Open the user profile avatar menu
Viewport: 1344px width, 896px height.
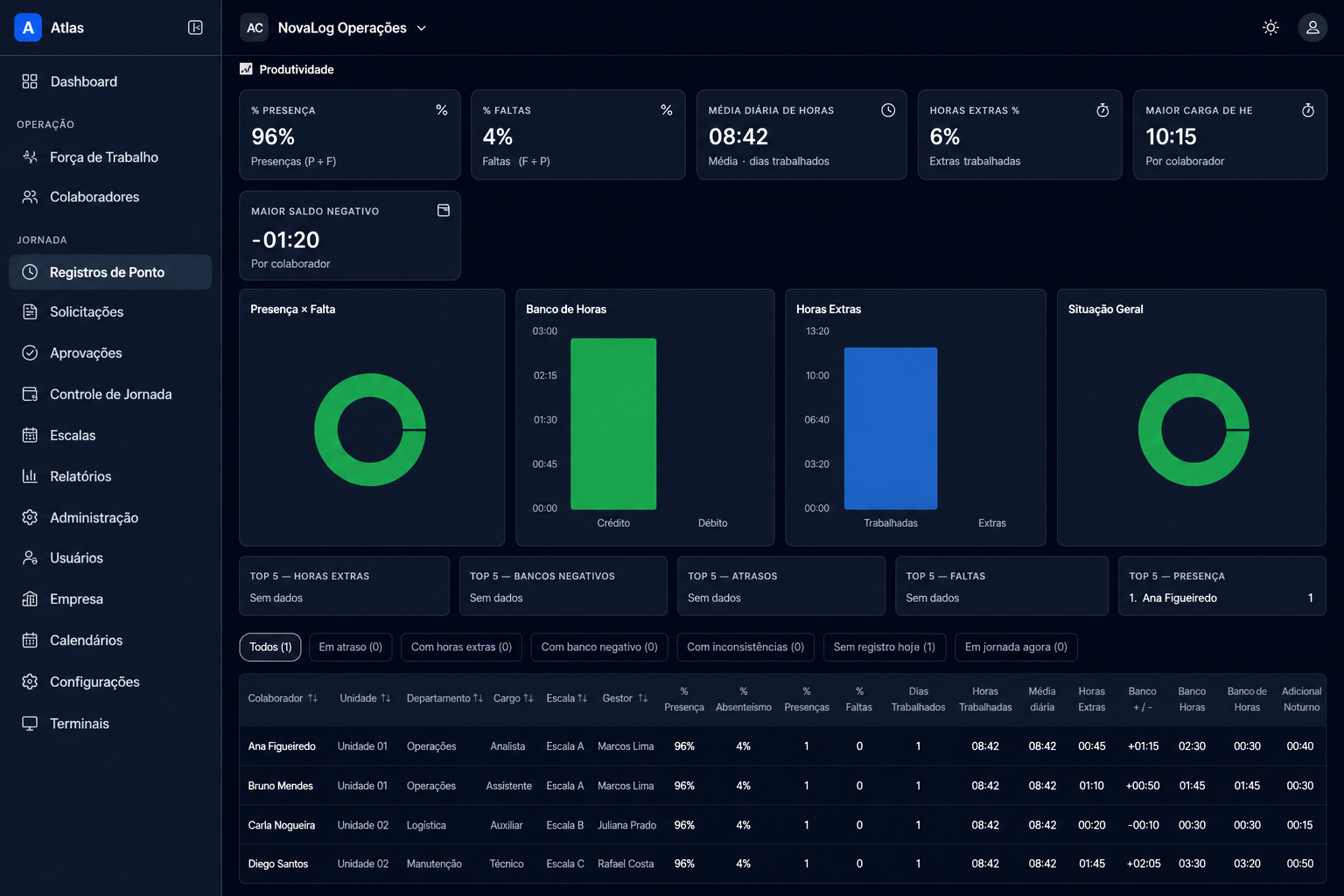pyautogui.click(x=1312, y=28)
